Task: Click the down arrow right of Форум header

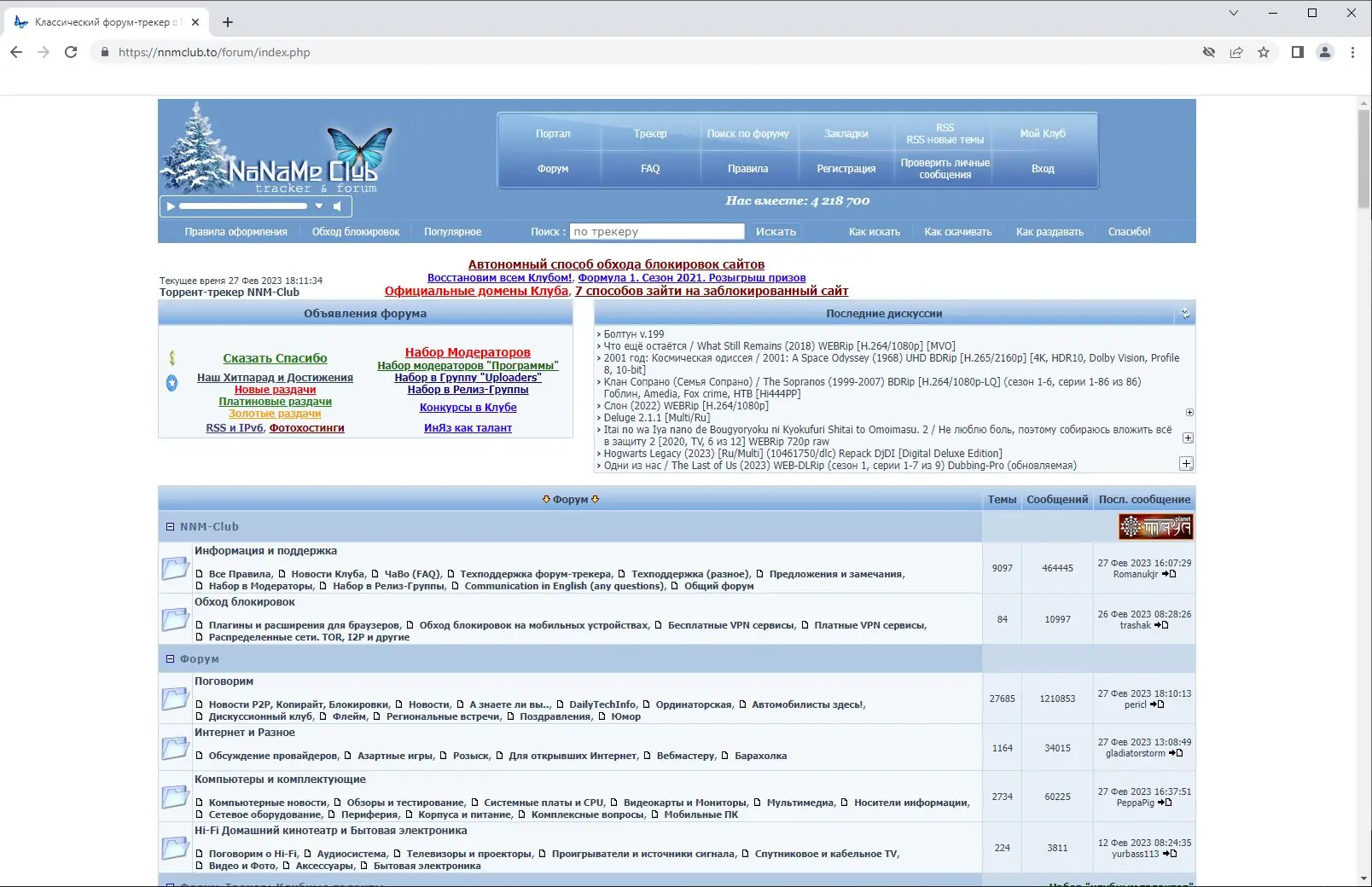Action: [596, 500]
